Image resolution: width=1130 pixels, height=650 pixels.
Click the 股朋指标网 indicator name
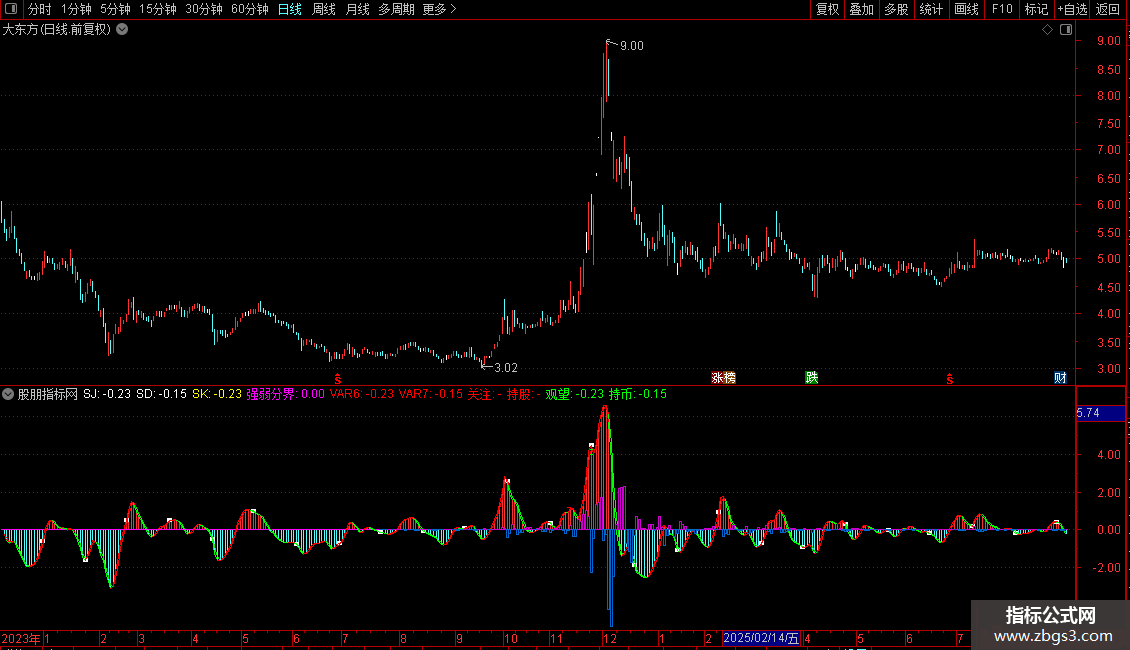point(48,394)
